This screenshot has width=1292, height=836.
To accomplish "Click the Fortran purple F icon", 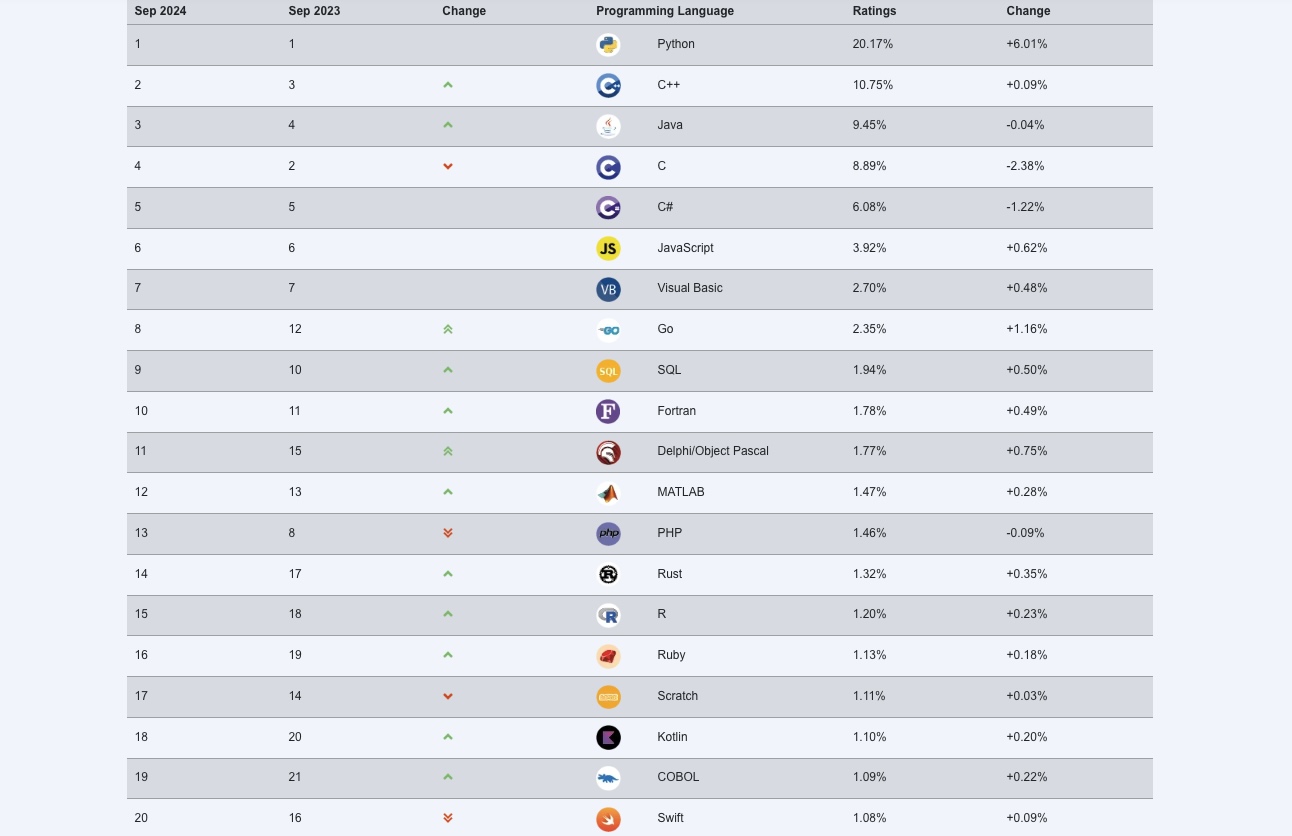I will pyautogui.click(x=608, y=411).
